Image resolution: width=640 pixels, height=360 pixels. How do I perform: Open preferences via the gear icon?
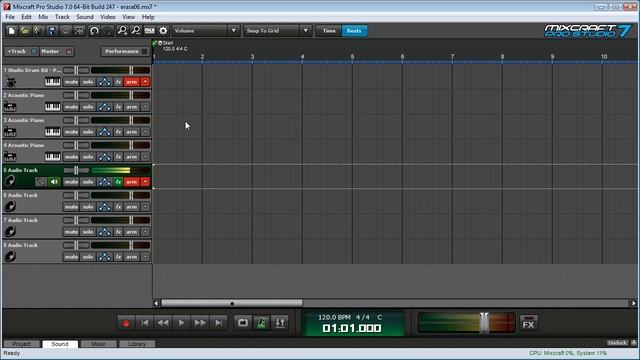tap(163, 31)
